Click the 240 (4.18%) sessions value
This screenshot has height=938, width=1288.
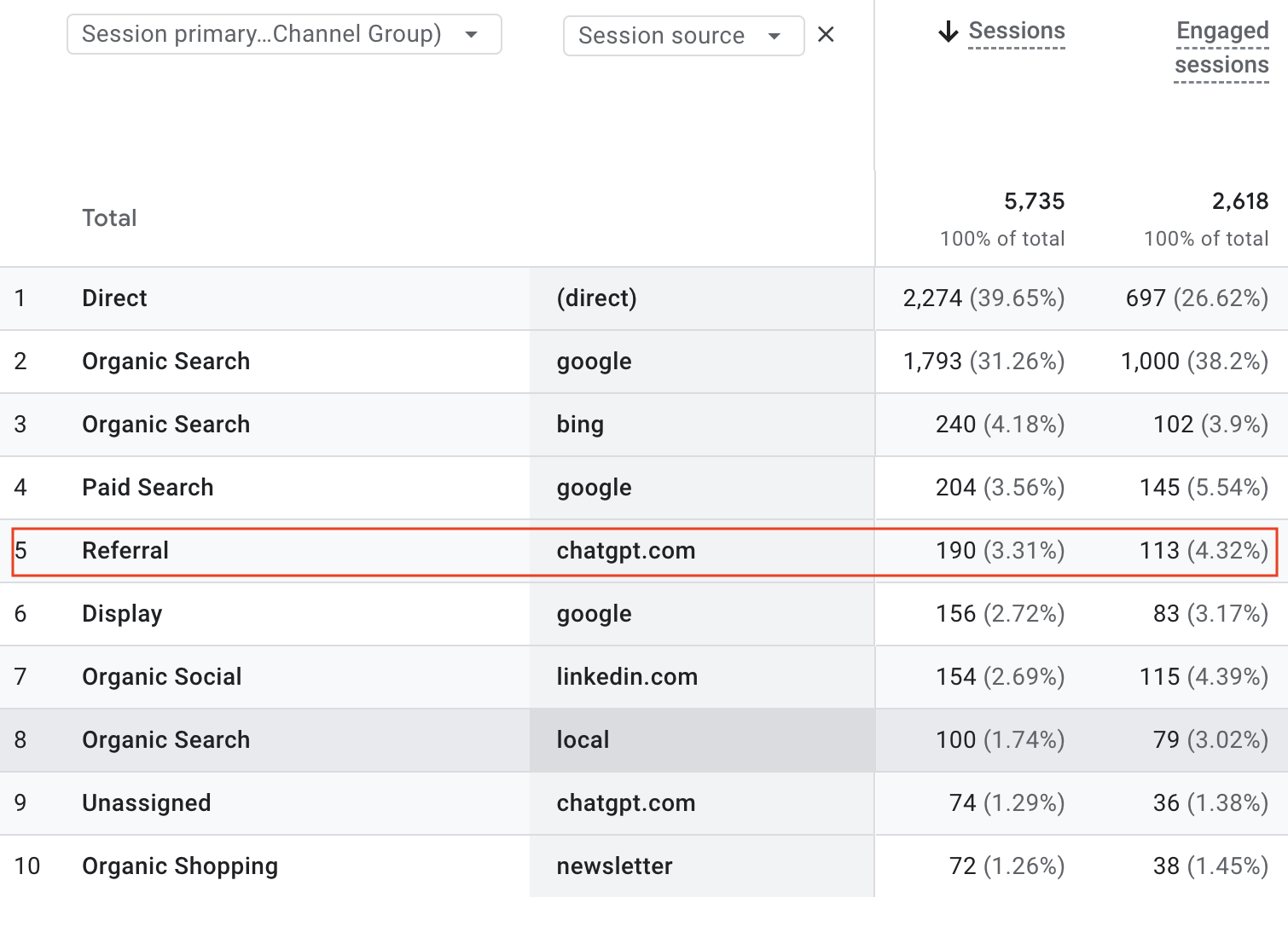pyautogui.click(x=1000, y=425)
